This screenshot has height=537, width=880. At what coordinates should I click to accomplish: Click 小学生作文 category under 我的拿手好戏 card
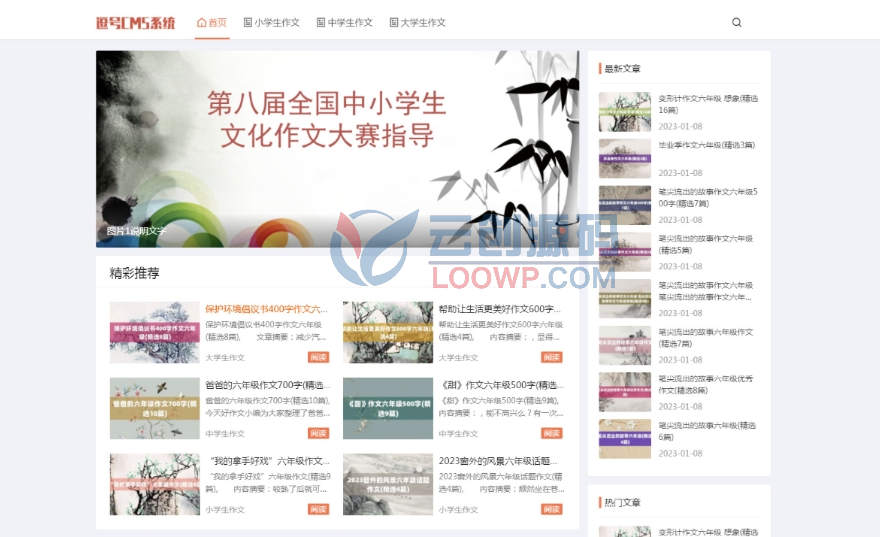[224, 510]
